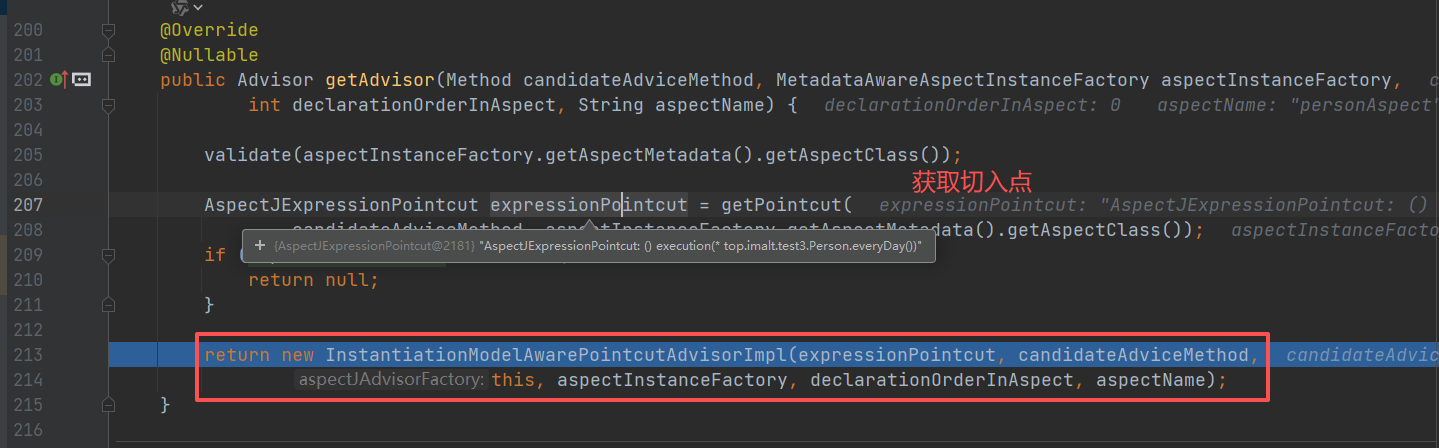Toggle a breakpoint on line number 207

(28, 205)
